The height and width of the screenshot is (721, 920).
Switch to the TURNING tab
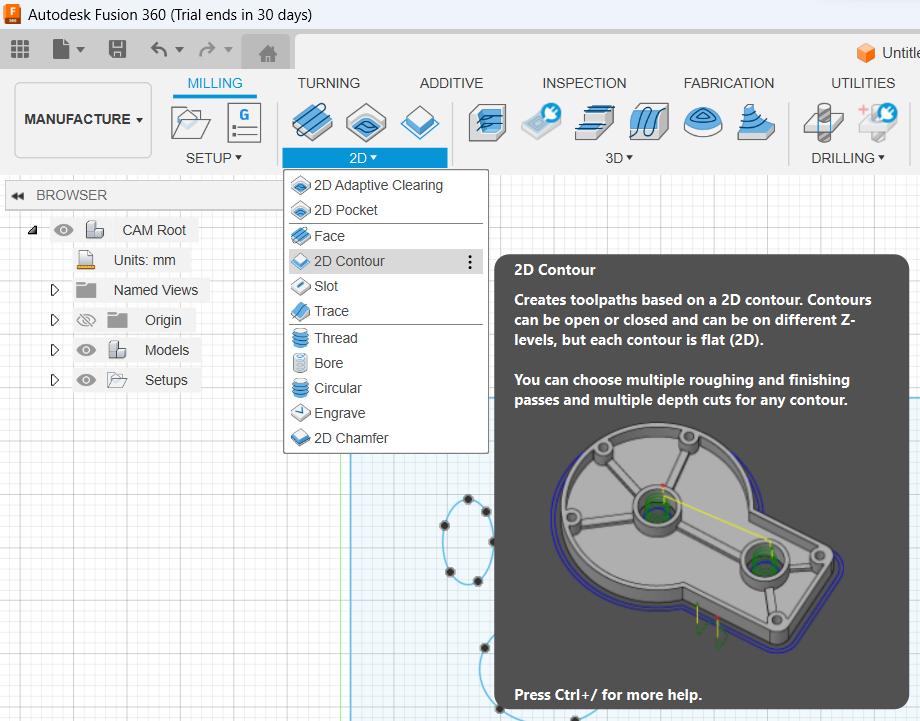click(329, 83)
